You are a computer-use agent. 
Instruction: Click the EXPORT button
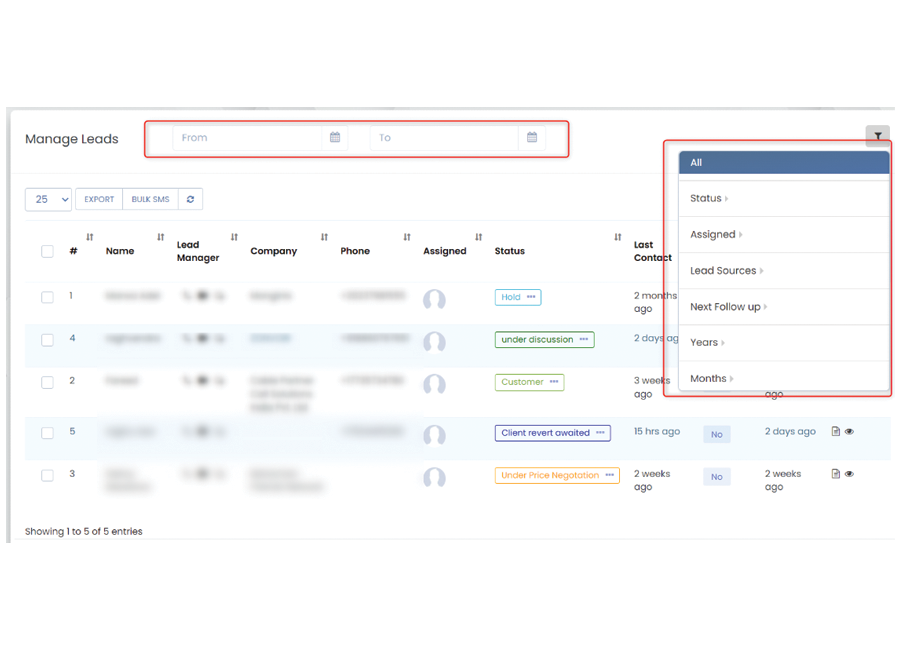(99, 199)
